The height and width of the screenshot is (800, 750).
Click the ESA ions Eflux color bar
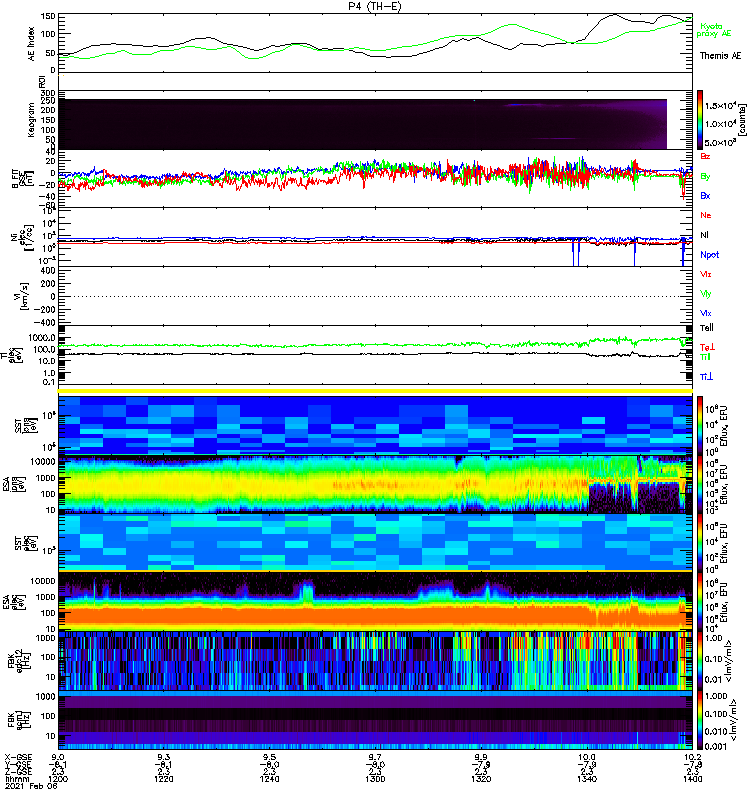click(700, 484)
